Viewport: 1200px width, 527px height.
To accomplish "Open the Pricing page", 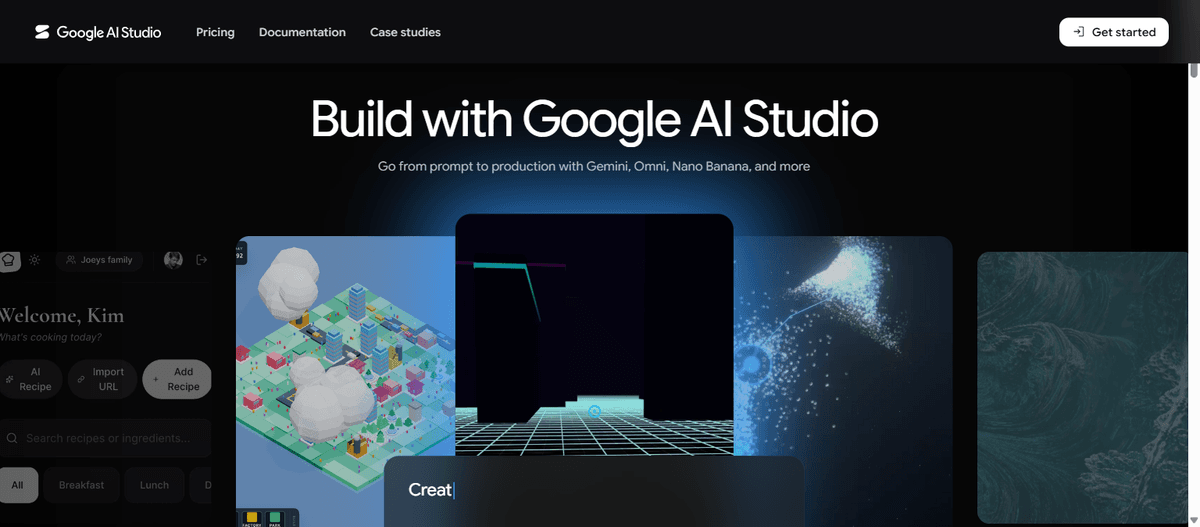I will coord(215,32).
